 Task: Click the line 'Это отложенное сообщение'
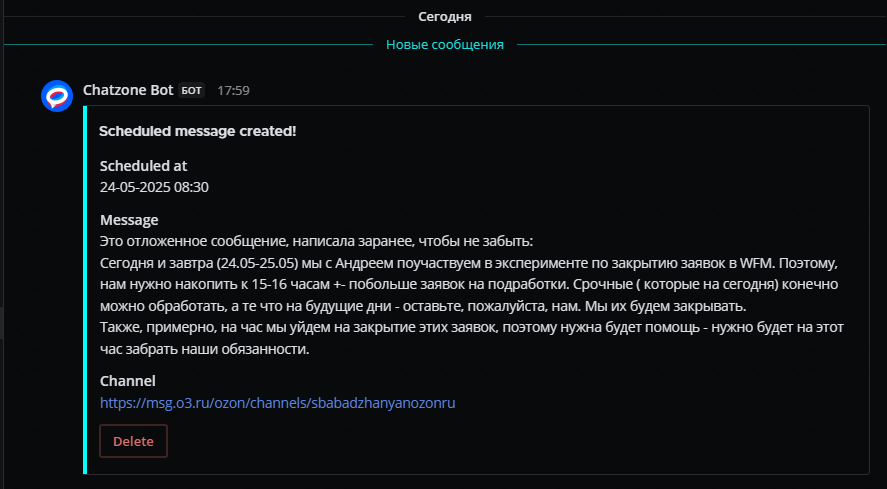click(x=316, y=242)
